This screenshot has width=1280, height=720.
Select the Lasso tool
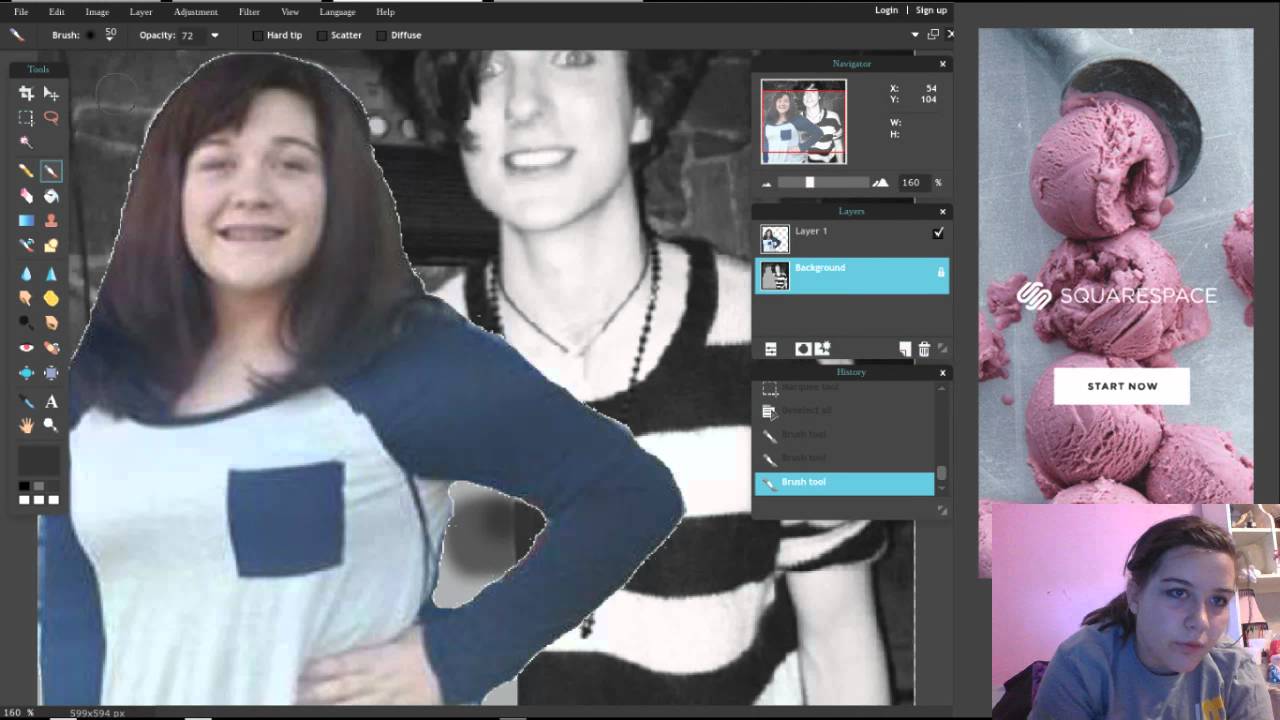[x=51, y=117]
